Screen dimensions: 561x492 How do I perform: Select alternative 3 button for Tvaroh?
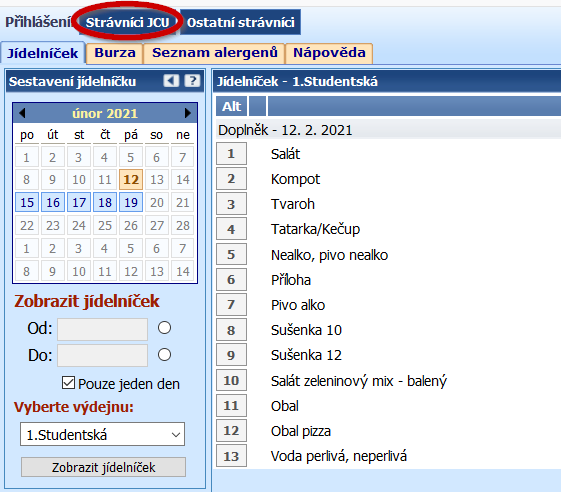pos(231,204)
